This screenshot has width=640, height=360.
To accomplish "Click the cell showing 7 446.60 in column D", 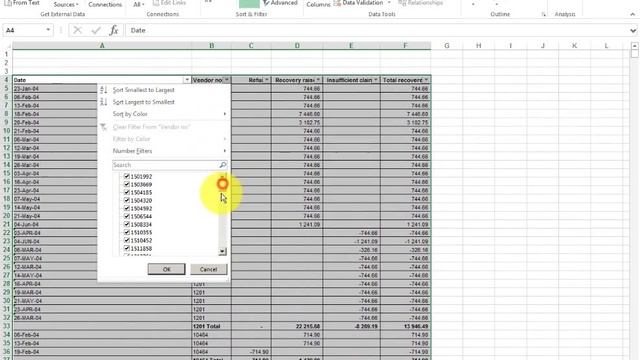I will [297, 114].
